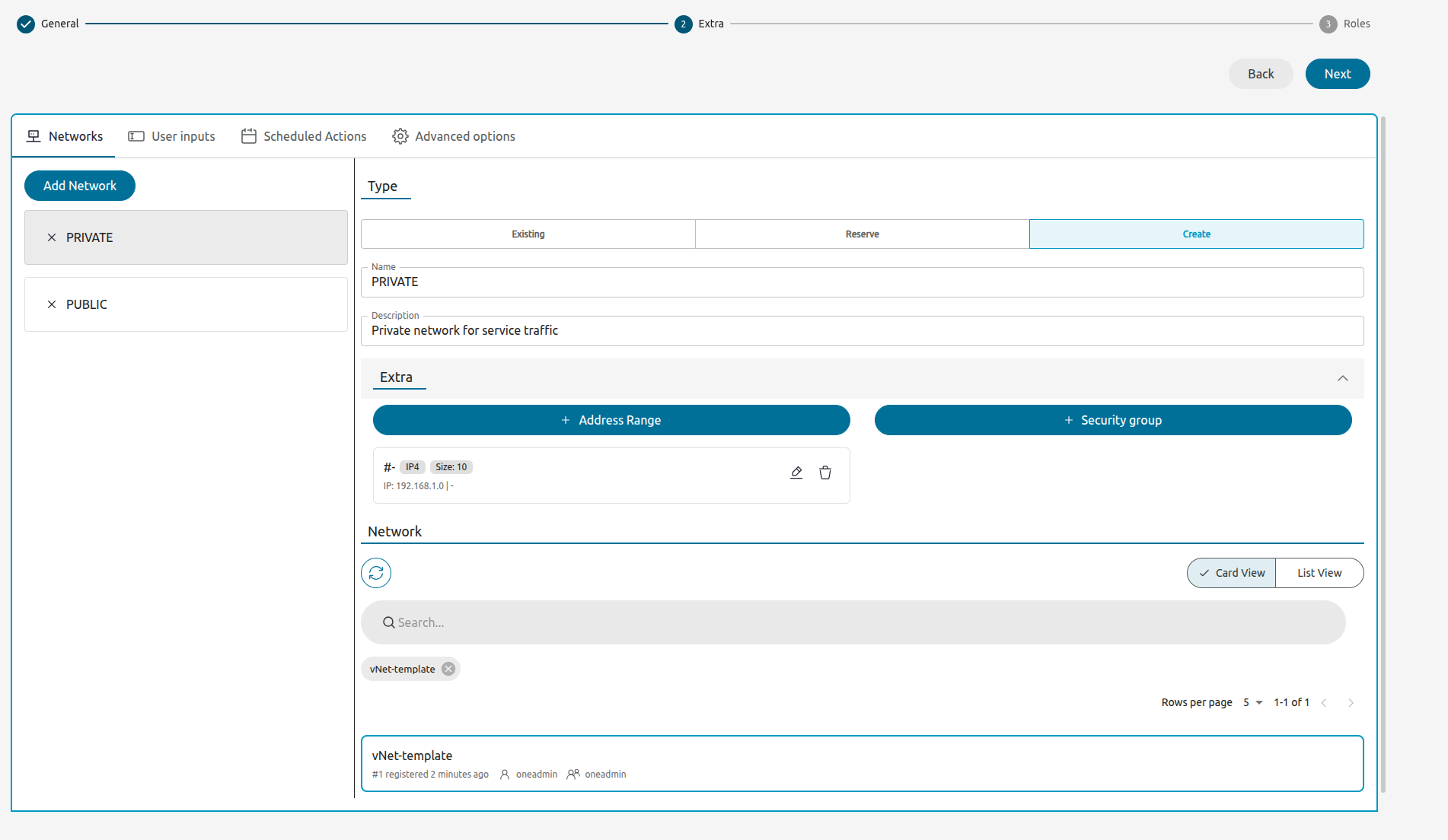Open the Rows per page dropdown

pyautogui.click(x=1250, y=702)
